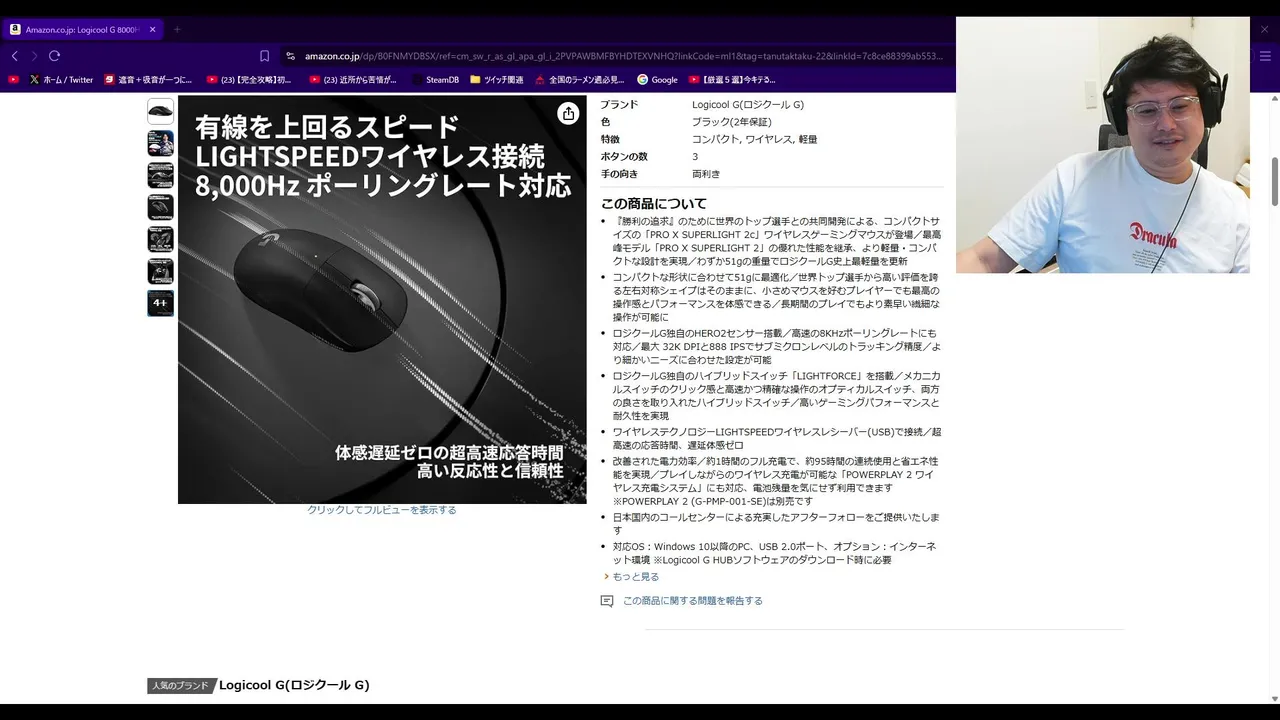Viewport: 1280px width, 720px height.
Task: Click the page scrollbar thumb
Action: click(x=1274, y=180)
